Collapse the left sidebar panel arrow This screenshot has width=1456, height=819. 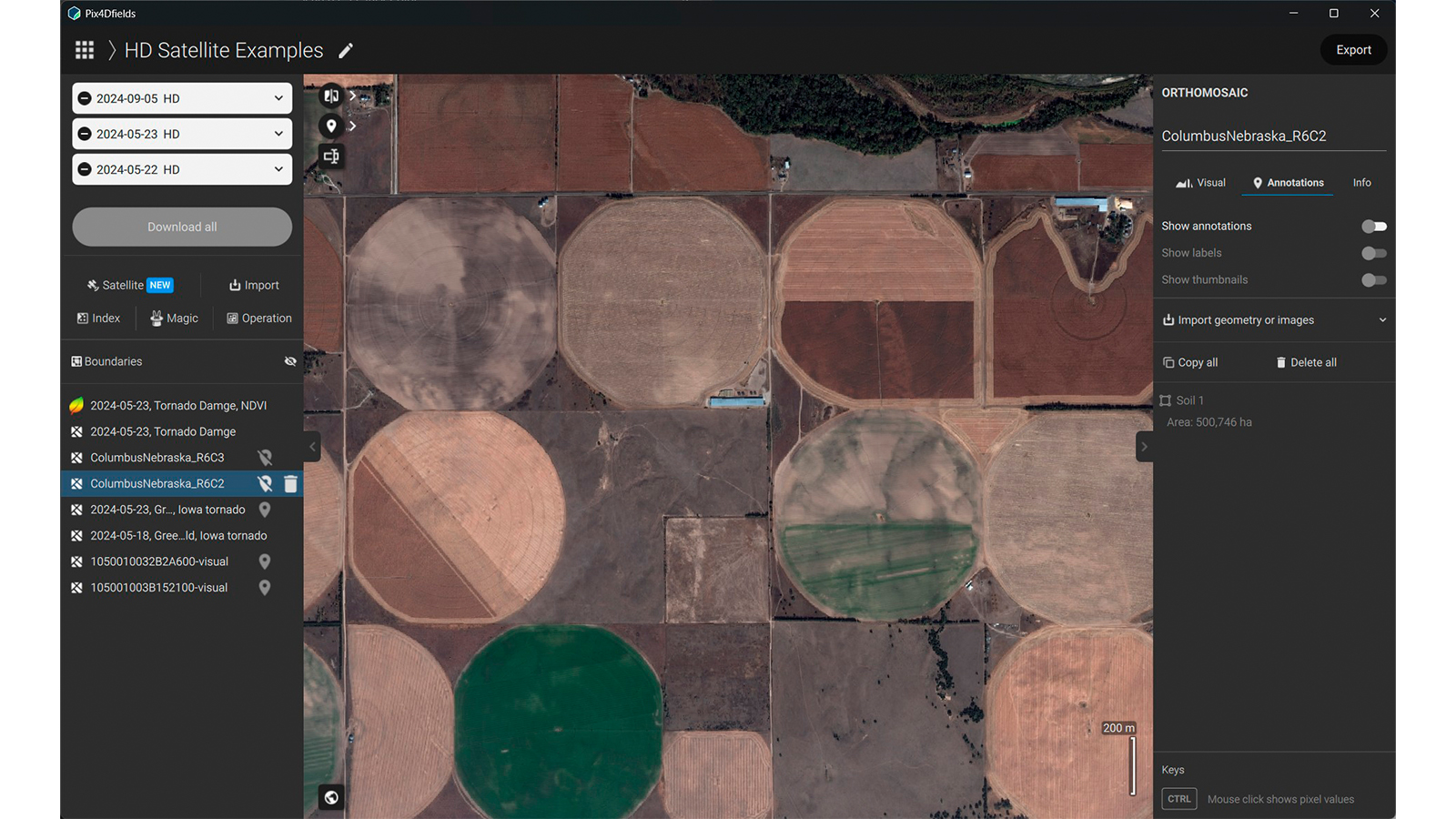312,447
